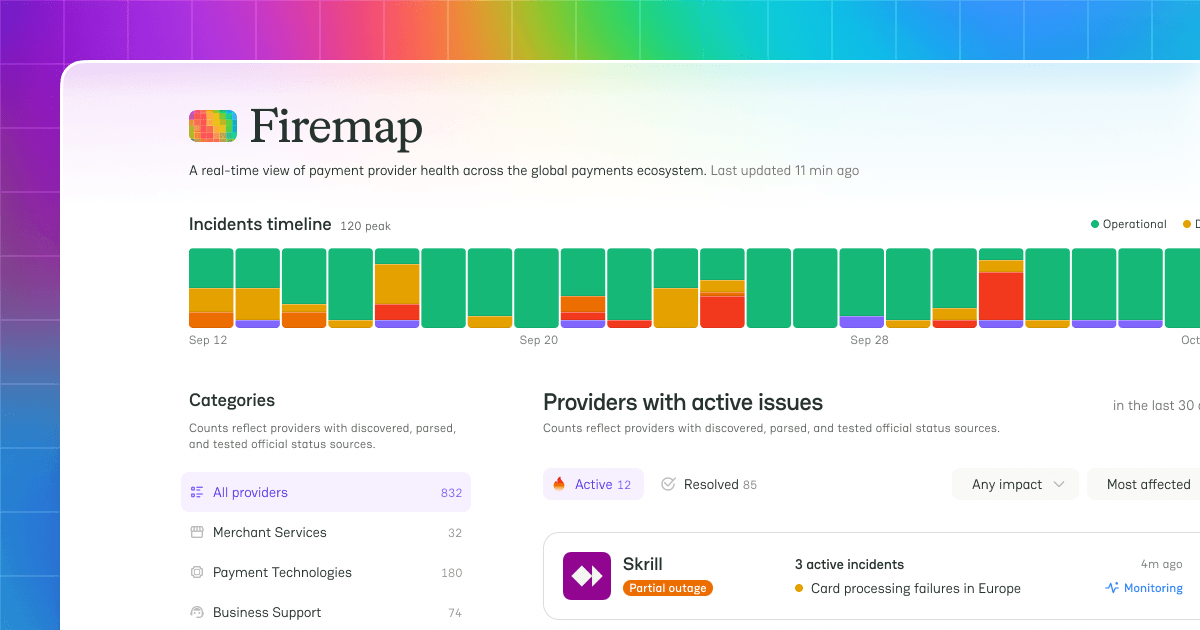Click the 832 count for All providers

(x=451, y=493)
